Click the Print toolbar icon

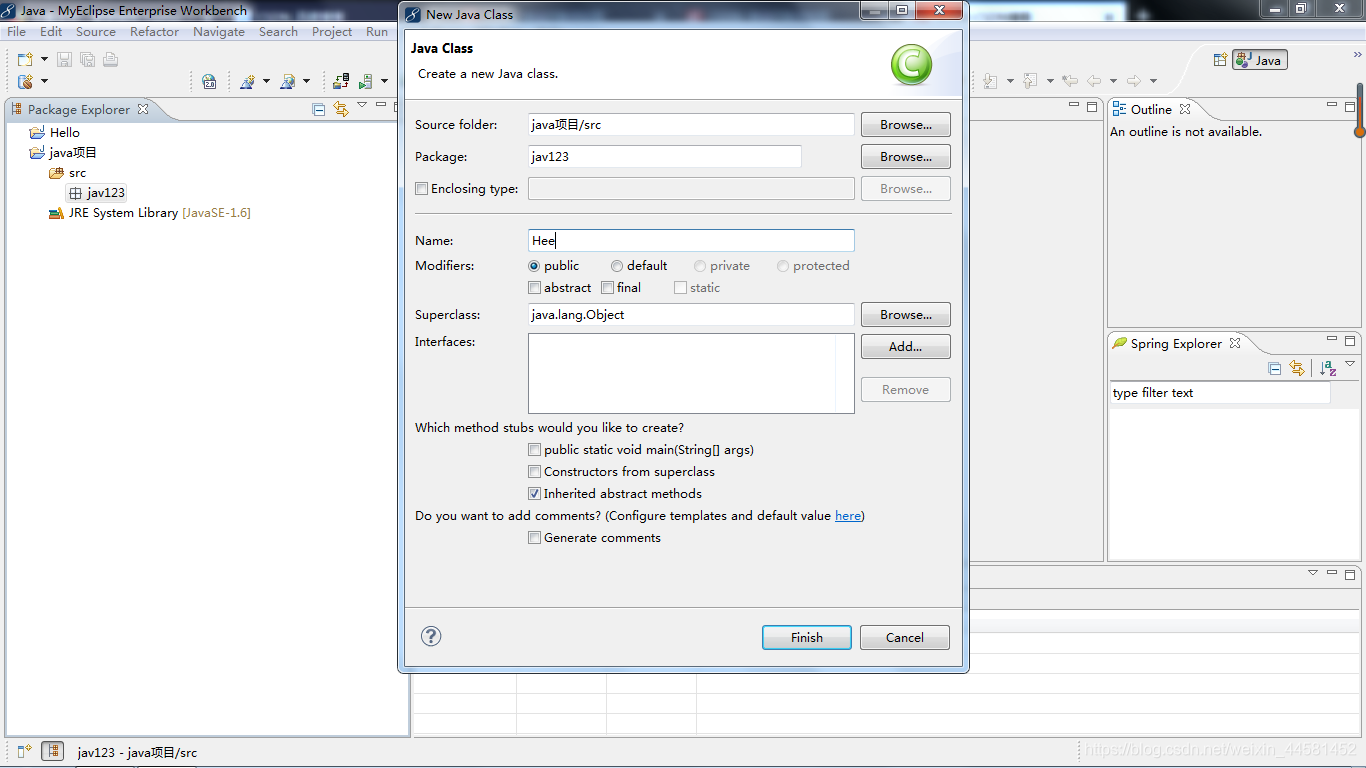click(x=111, y=60)
